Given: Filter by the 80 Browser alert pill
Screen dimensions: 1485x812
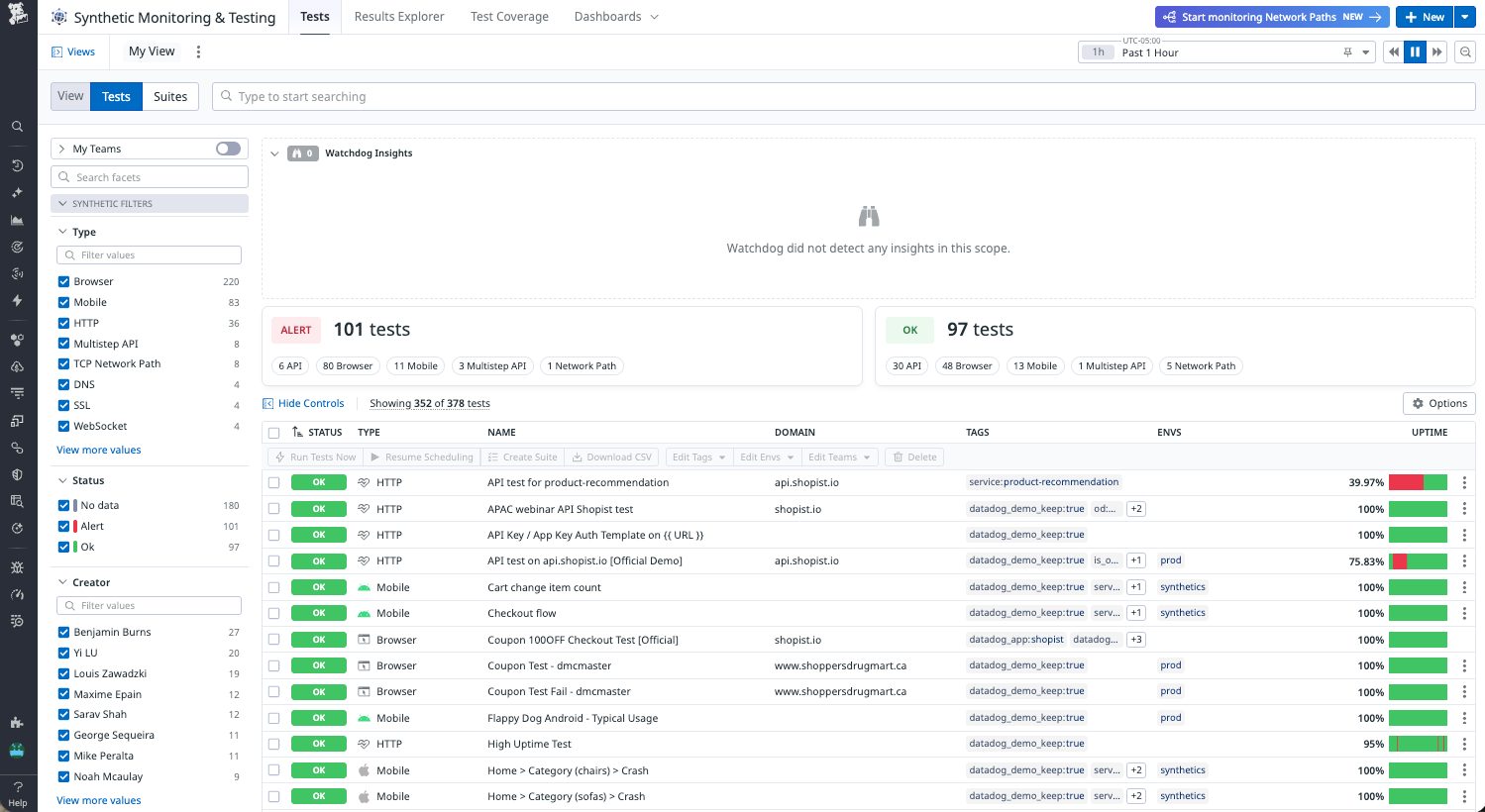Looking at the screenshot, I should (348, 365).
